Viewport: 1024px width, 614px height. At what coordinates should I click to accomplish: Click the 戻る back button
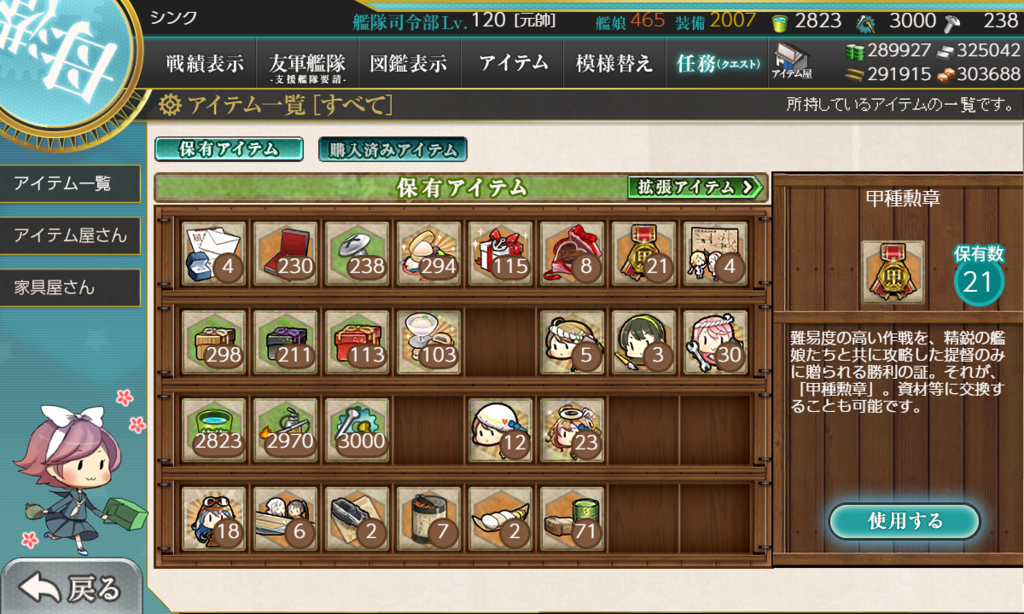coord(71,588)
